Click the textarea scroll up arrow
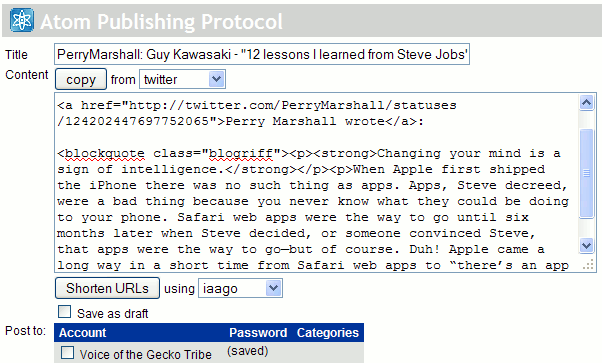 pyautogui.click(x=586, y=103)
